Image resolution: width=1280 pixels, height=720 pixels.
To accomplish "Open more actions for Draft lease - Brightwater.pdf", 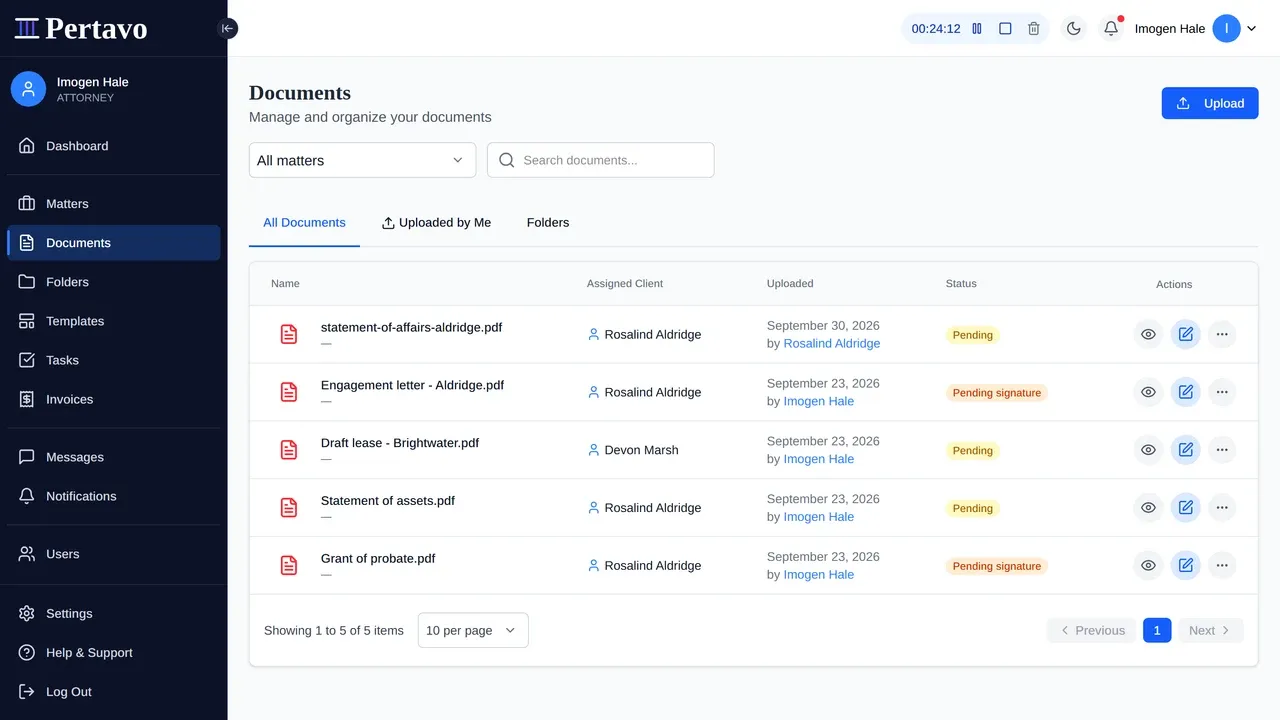I will pyautogui.click(x=1222, y=450).
